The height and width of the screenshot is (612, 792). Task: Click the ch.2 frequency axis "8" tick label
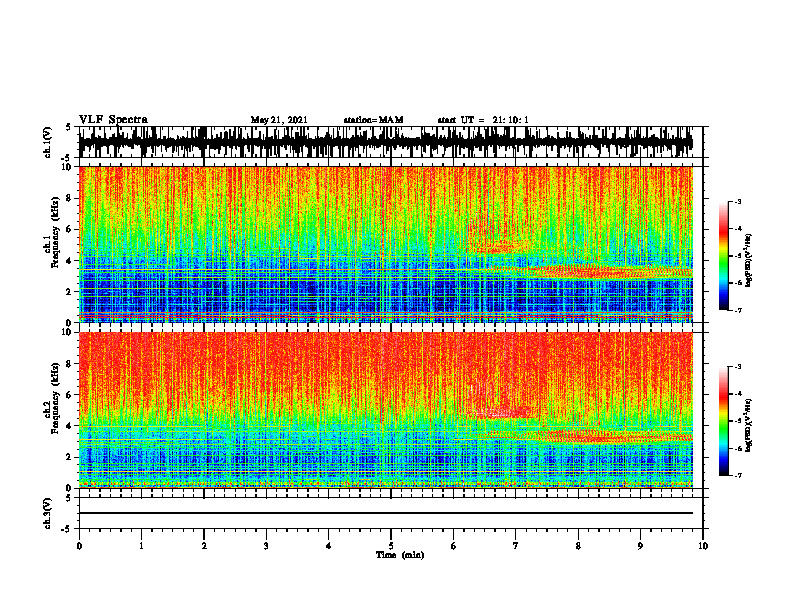[x=70, y=364]
